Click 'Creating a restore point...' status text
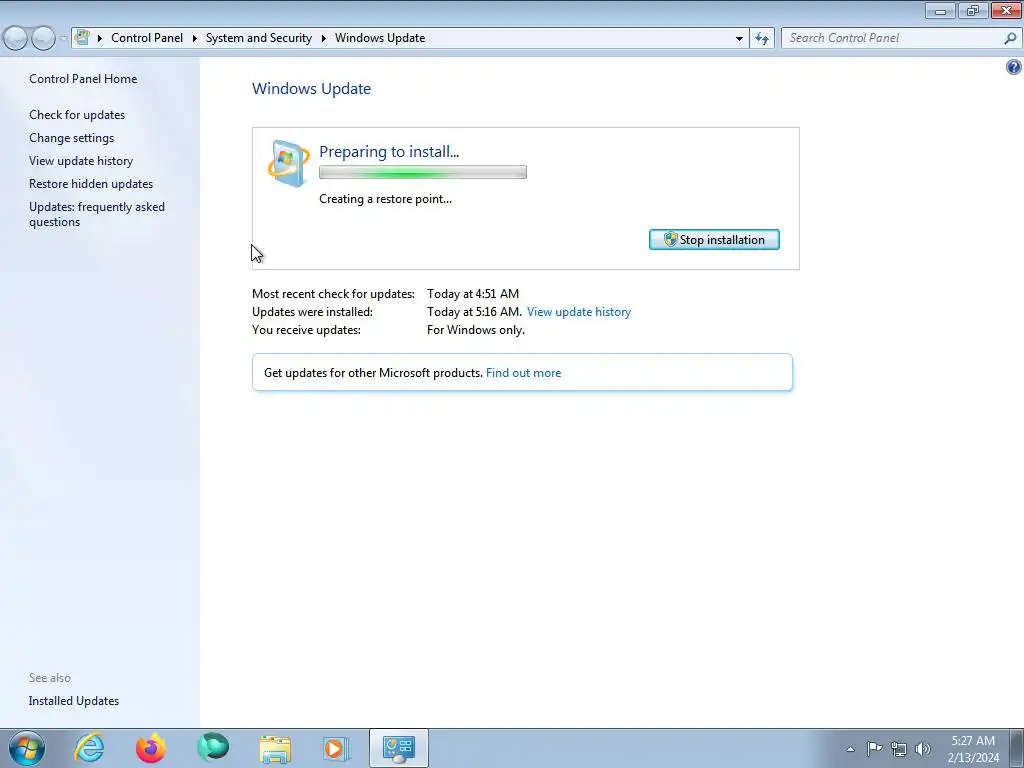 [385, 199]
